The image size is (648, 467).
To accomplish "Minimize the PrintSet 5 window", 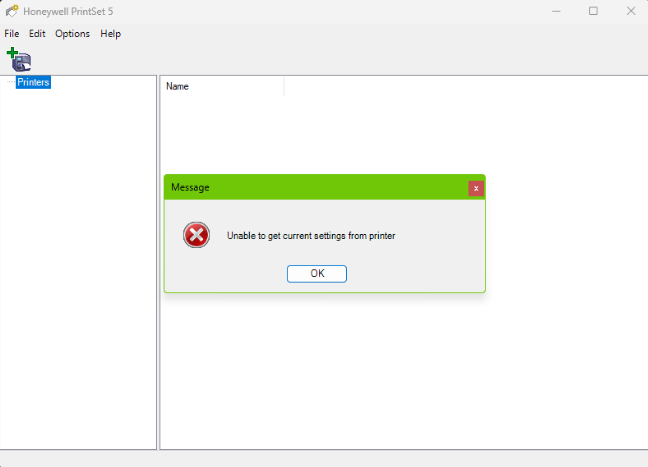I will 556,10.
